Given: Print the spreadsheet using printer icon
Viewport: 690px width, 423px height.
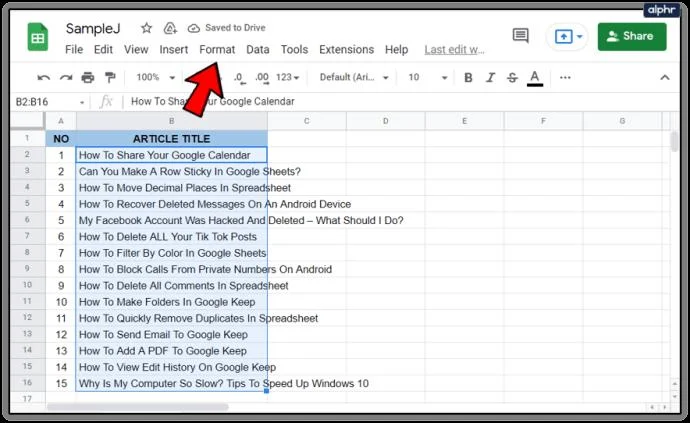Looking at the screenshot, I should tap(87, 77).
